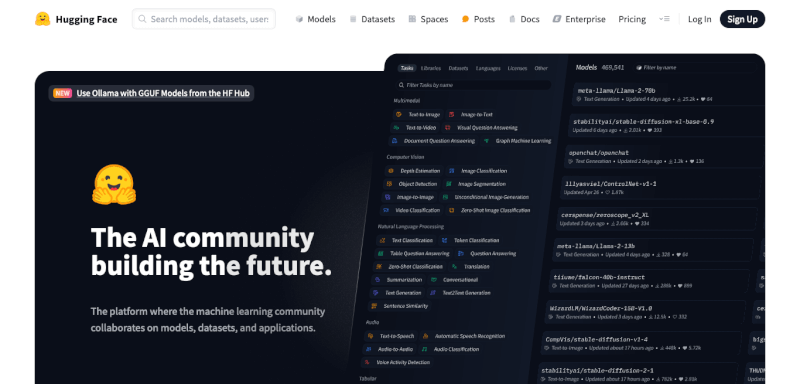
Task: Click the Hugging Face text logo
Action: (x=86, y=19)
